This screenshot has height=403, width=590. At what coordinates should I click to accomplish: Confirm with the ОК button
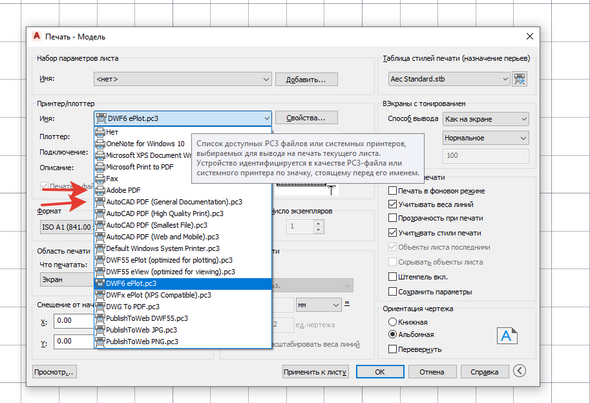(x=380, y=372)
